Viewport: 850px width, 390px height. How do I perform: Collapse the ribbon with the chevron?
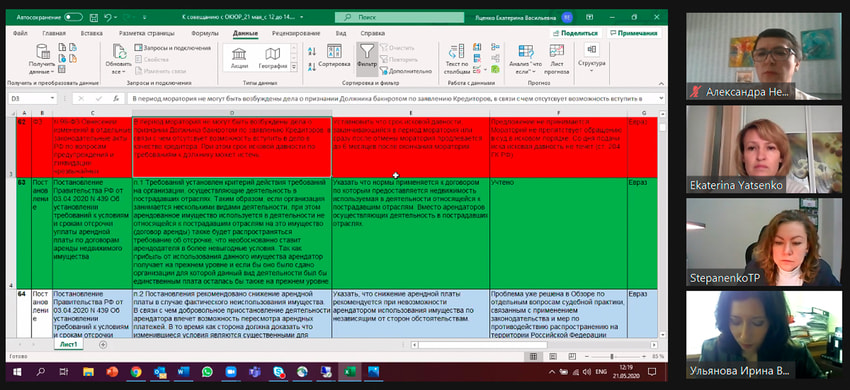[x=661, y=84]
